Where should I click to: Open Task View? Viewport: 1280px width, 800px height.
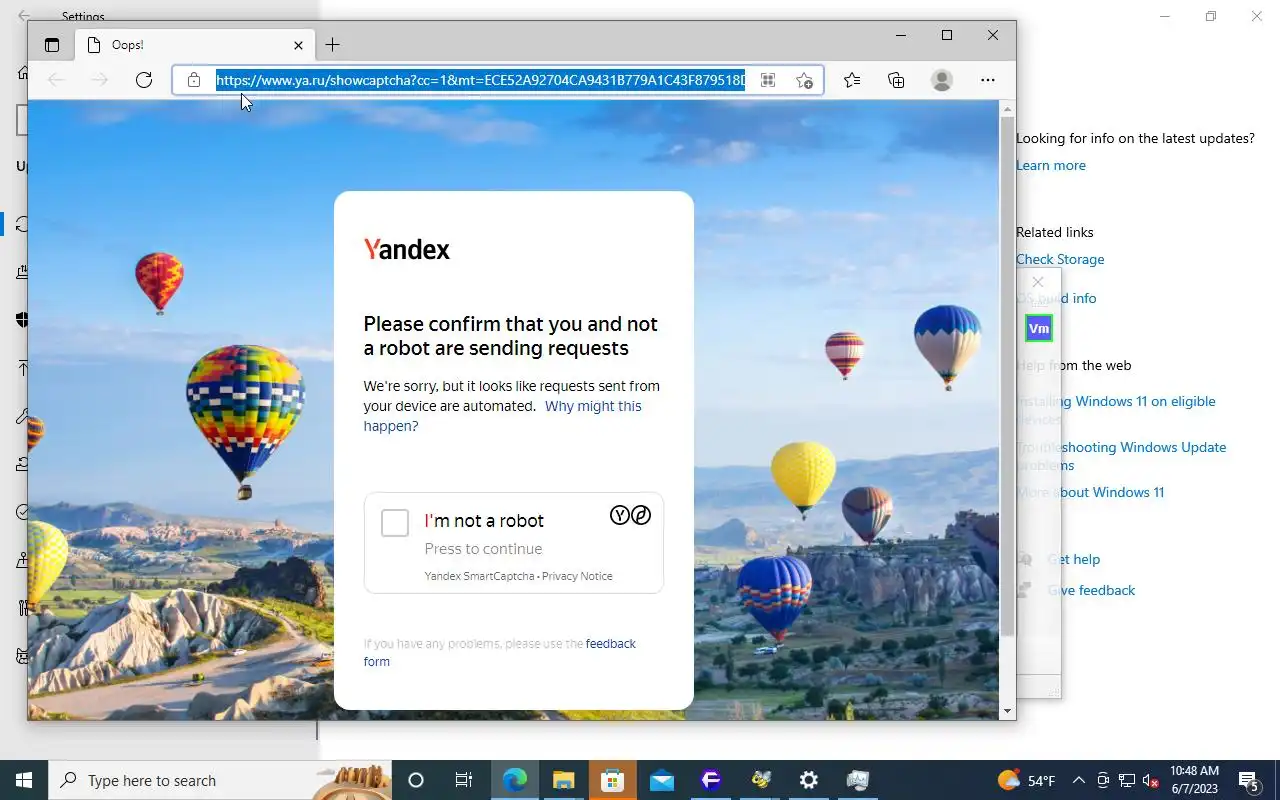click(x=464, y=780)
